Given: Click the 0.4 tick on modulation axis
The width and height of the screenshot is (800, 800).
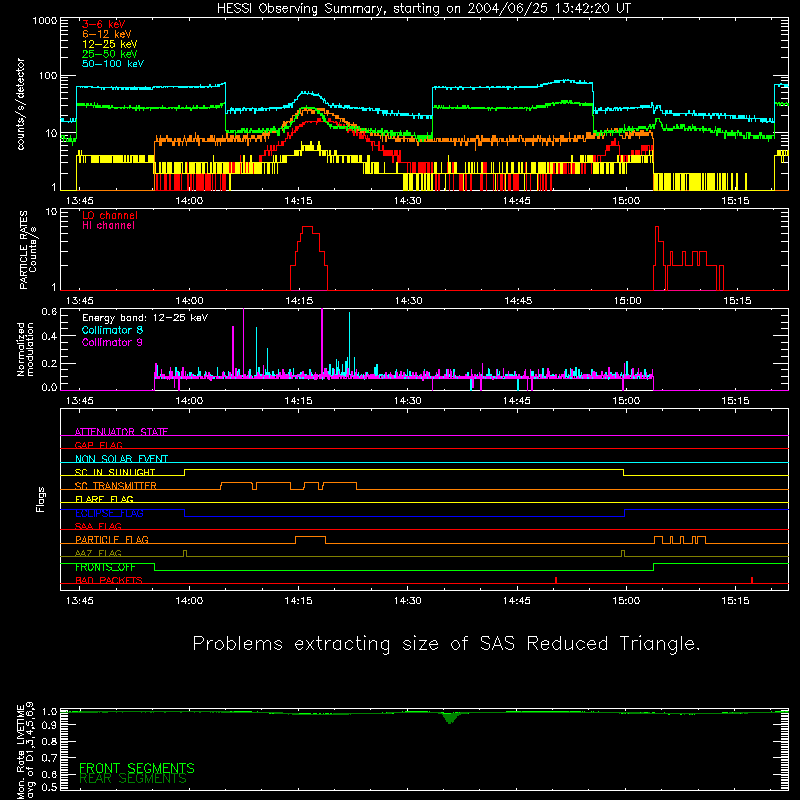Looking at the screenshot, I should [x=49, y=336].
